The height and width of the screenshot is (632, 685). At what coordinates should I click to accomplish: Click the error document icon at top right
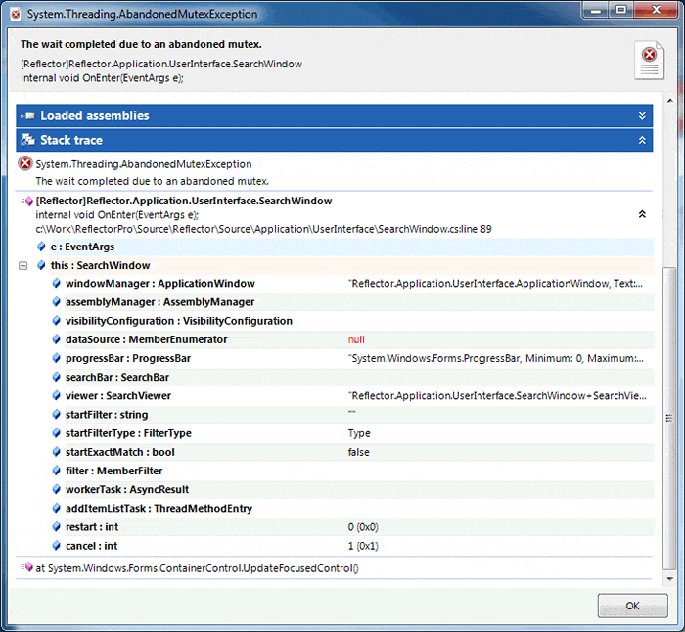point(648,60)
